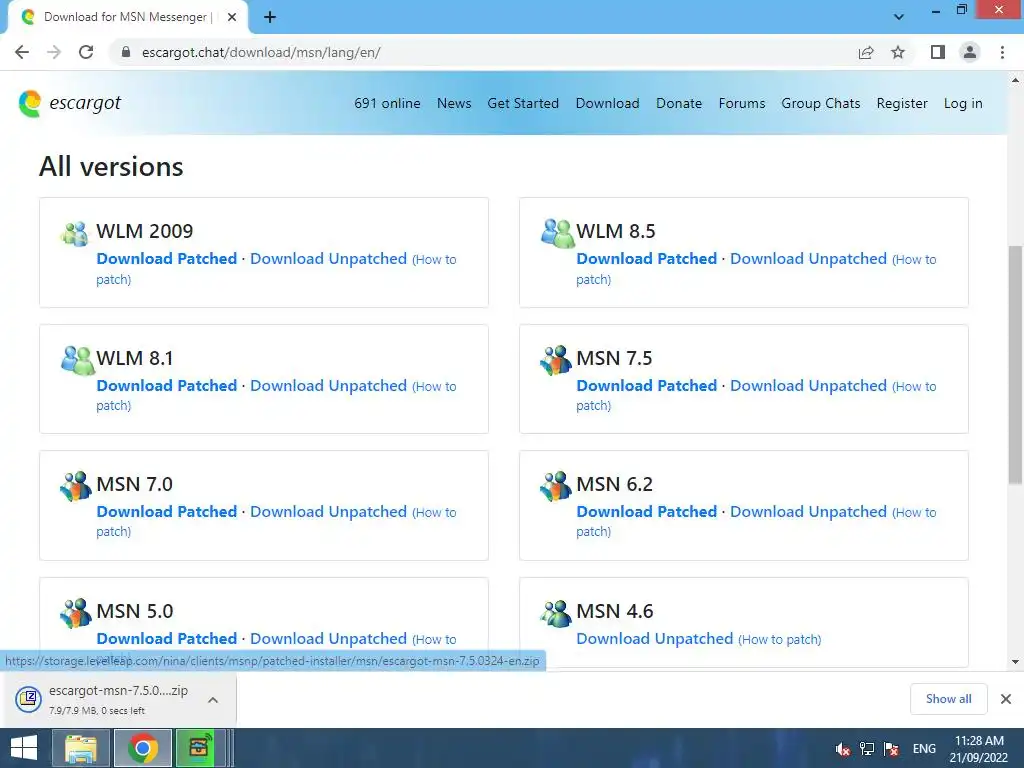Close the downloads bar
The height and width of the screenshot is (768, 1024).
(x=1006, y=699)
